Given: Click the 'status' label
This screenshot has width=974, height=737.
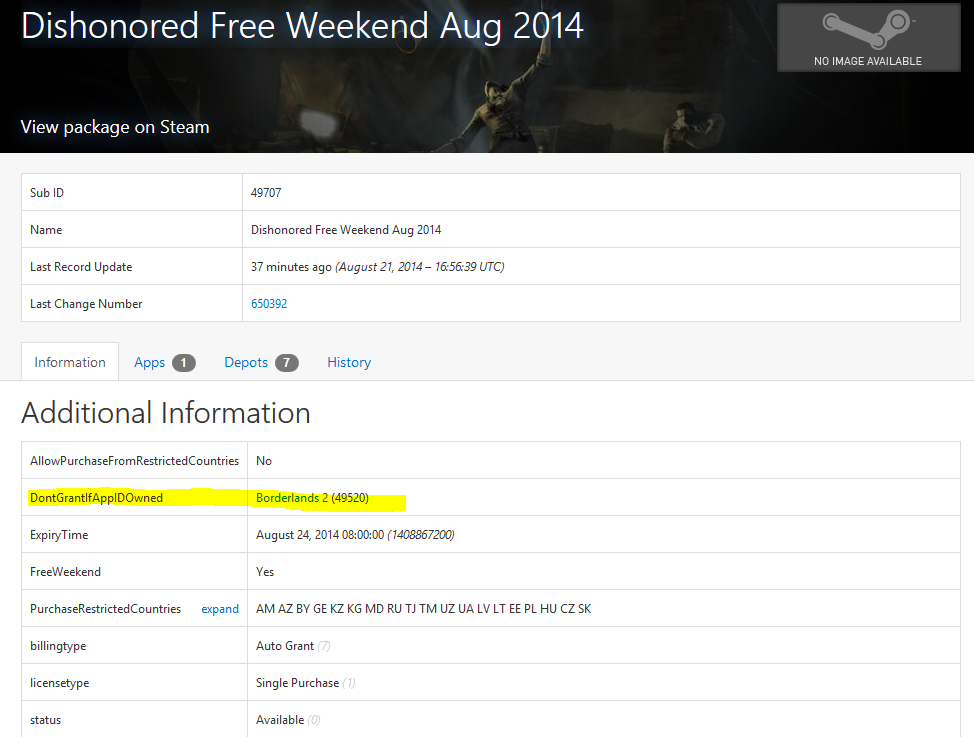Looking at the screenshot, I should pos(45,720).
